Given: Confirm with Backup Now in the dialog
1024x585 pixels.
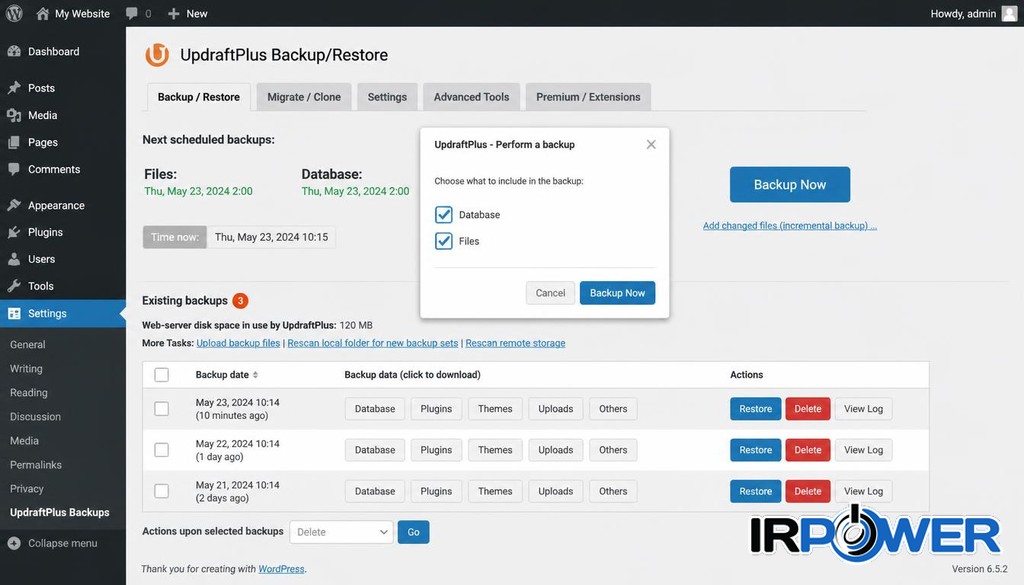Looking at the screenshot, I should [x=617, y=293].
